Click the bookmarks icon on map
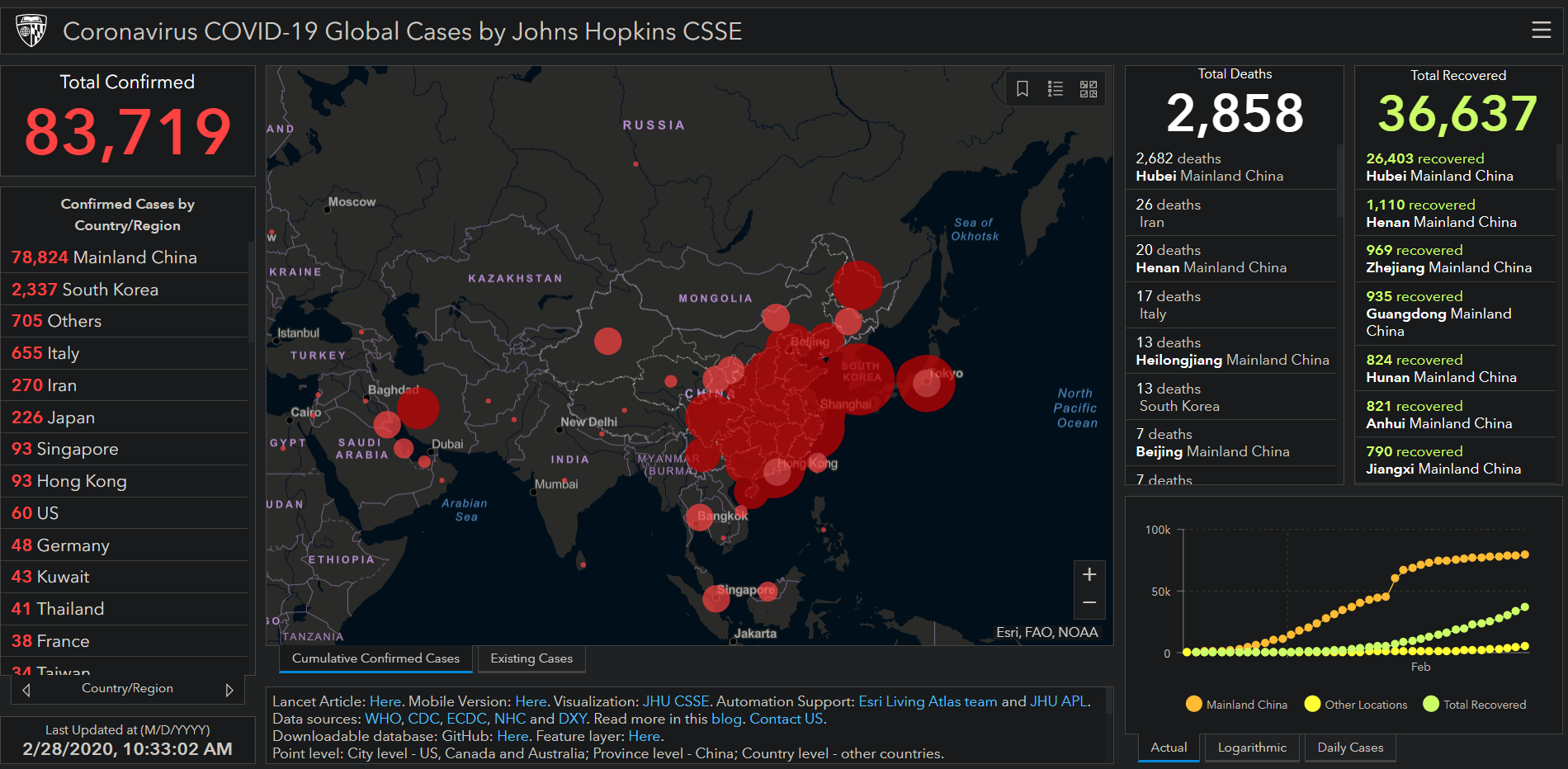 [x=1023, y=88]
